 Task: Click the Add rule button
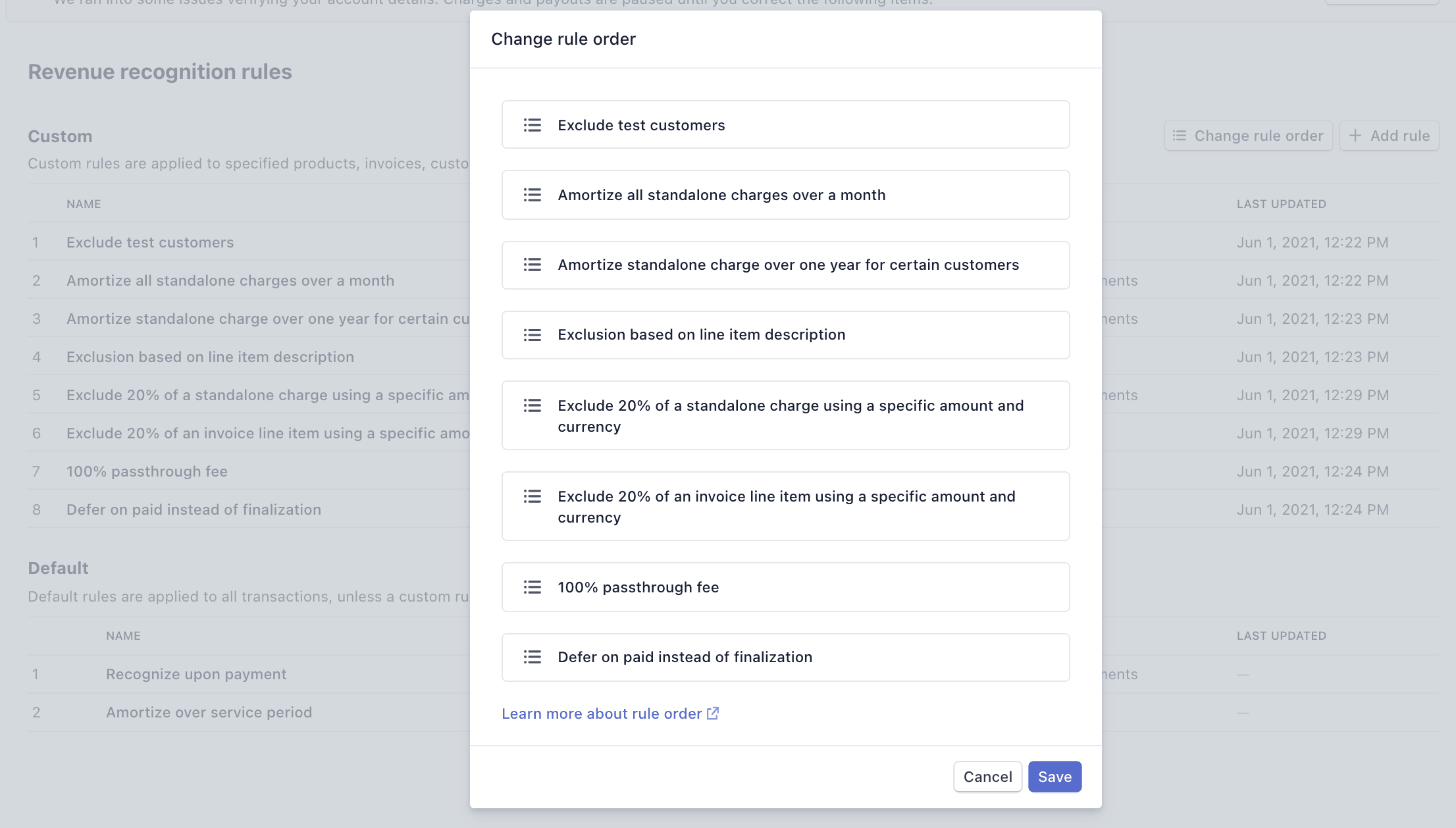click(x=1389, y=136)
